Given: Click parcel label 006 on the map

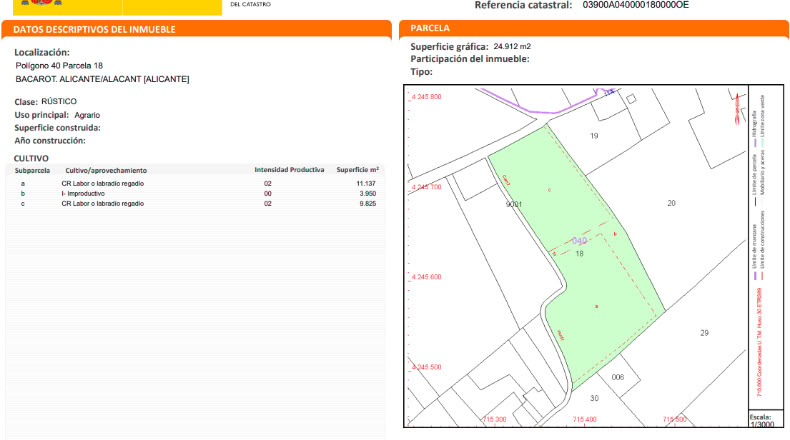Looking at the screenshot, I should [x=618, y=378].
